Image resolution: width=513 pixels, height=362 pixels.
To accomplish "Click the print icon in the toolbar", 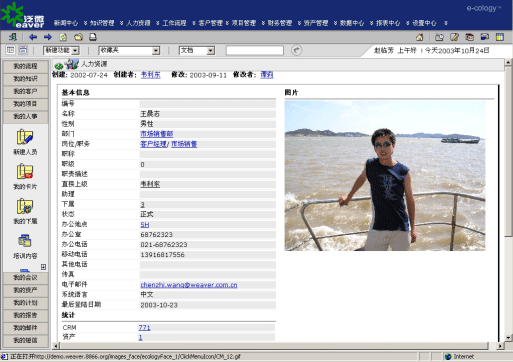I will pos(93,37).
